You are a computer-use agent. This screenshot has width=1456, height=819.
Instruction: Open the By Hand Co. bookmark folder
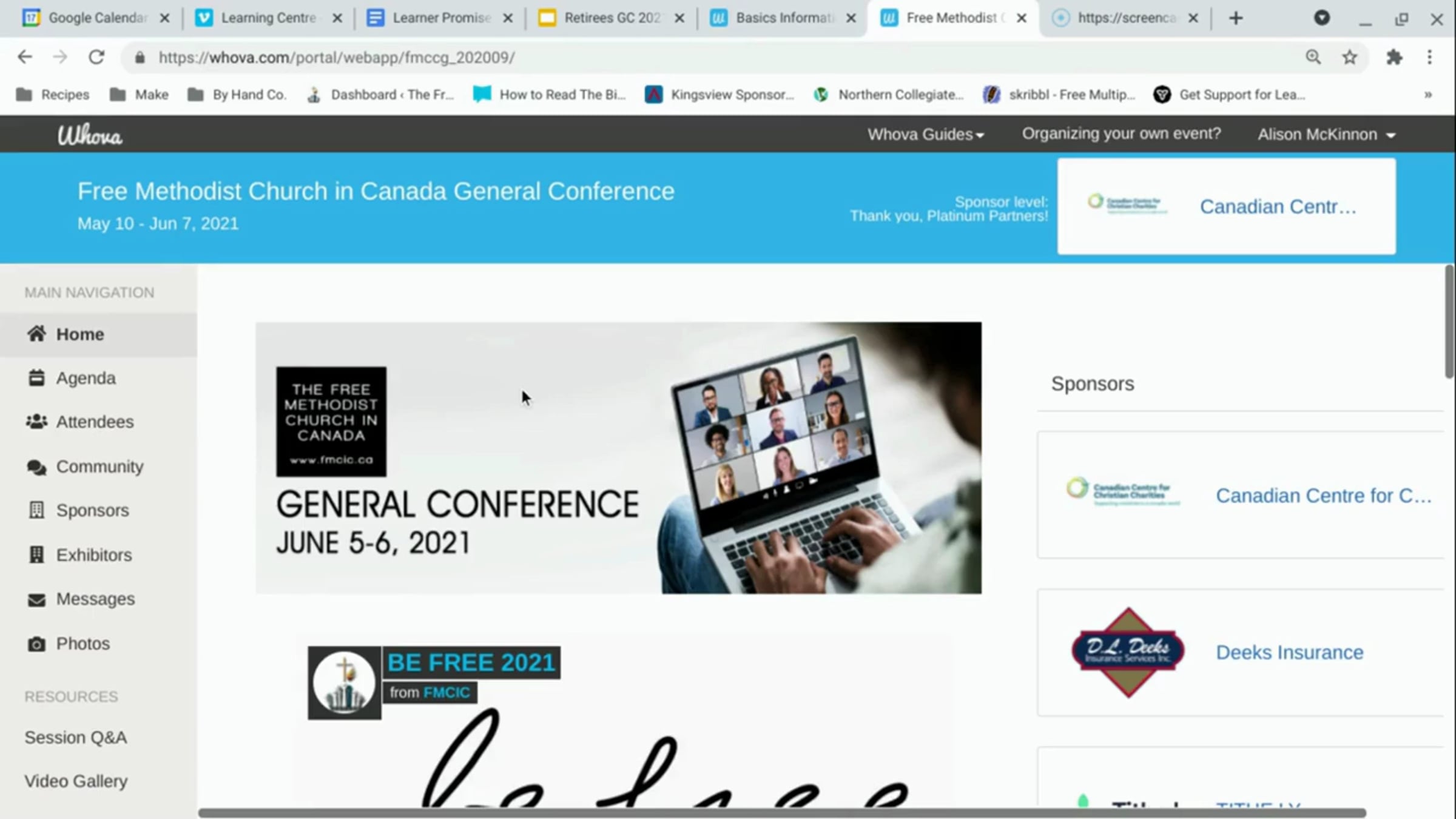tap(237, 95)
